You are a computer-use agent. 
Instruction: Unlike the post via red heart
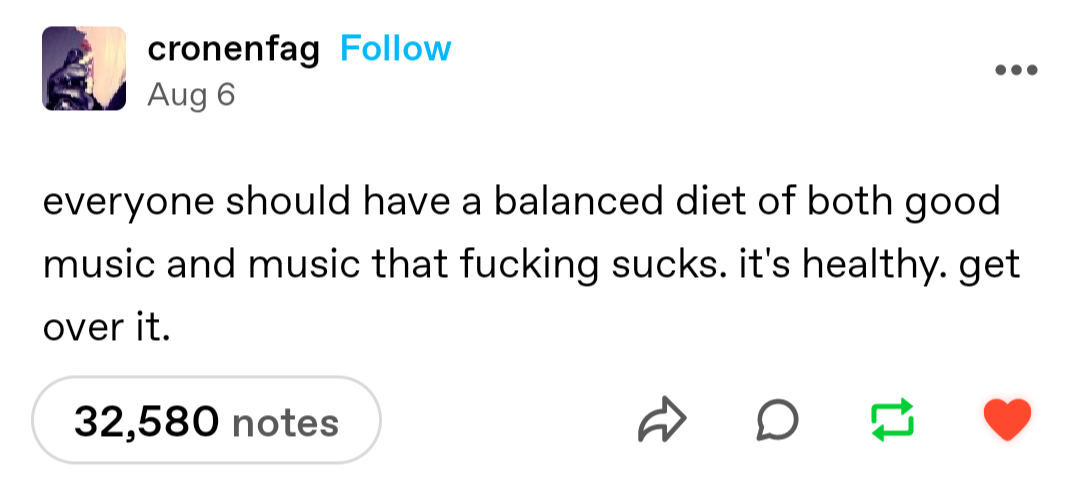1006,421
